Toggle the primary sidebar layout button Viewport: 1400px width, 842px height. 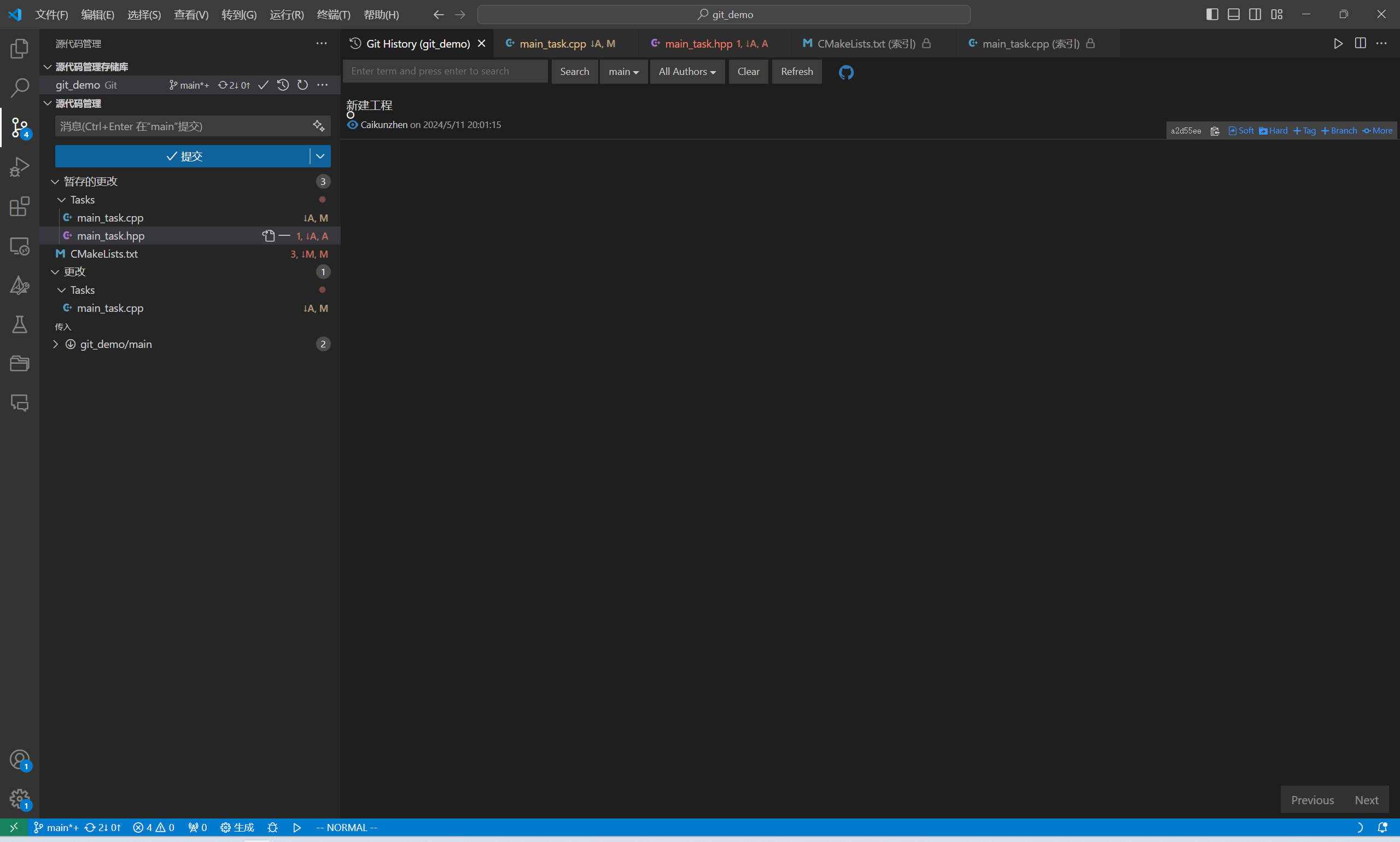click(x=1212, y=14)
